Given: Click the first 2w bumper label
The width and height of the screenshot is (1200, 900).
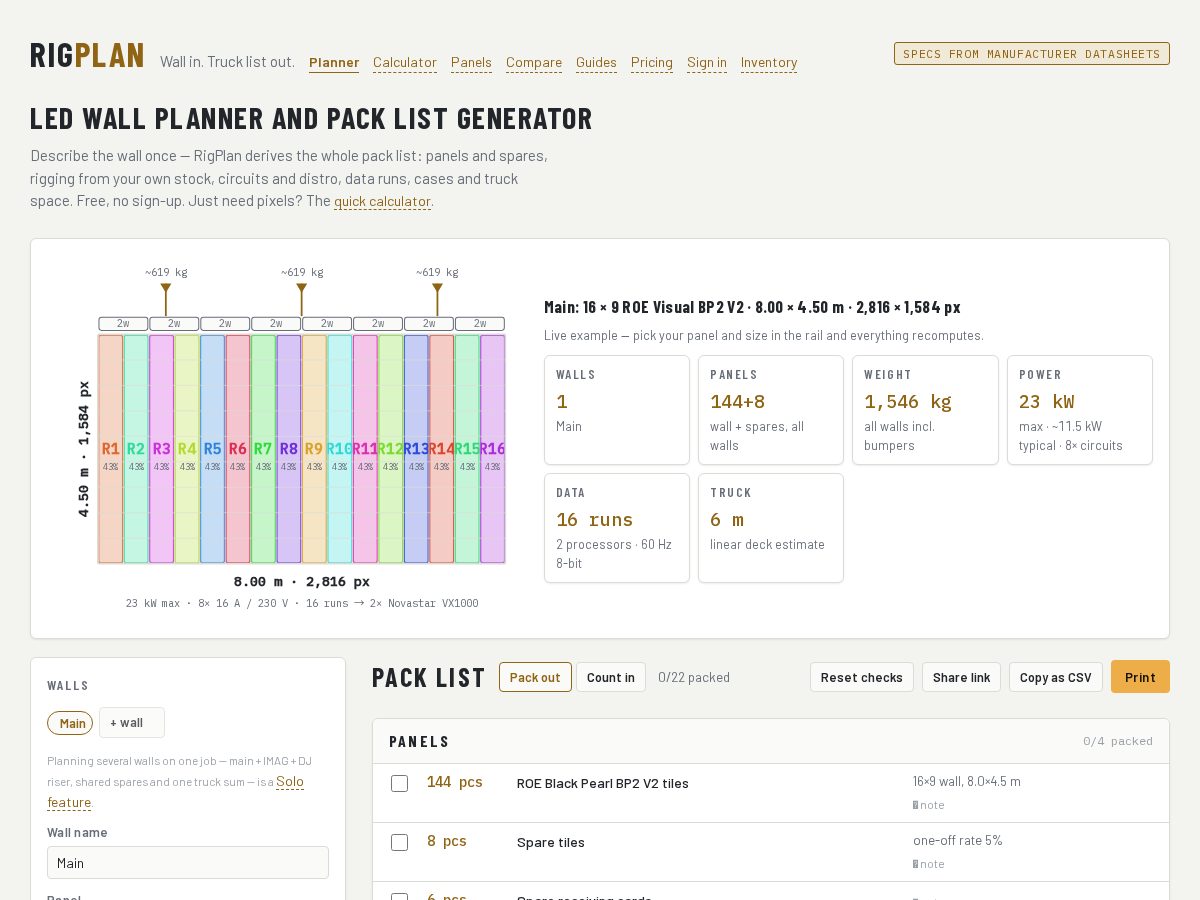Looking at the screenshot, I should coord(123,324).
